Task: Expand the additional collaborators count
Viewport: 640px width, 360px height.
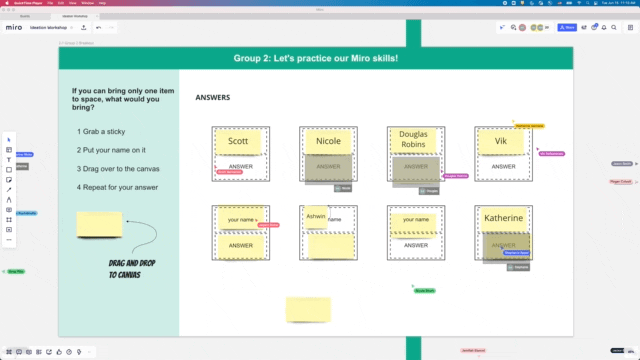Action: pyautogui.click(x=547, y=27)
